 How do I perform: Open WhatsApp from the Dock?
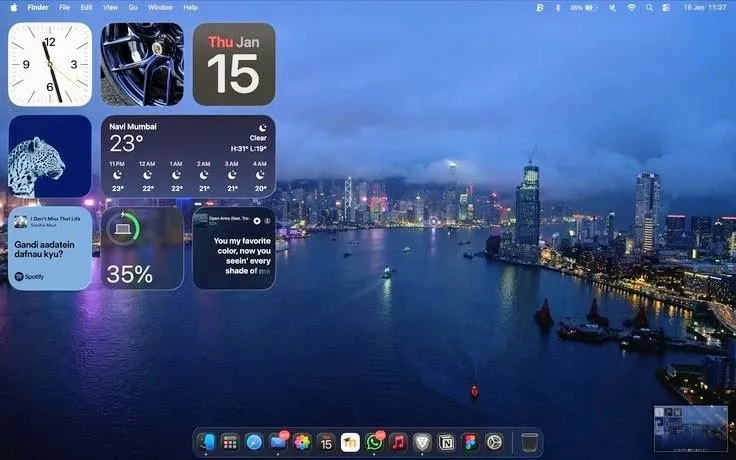374,442
